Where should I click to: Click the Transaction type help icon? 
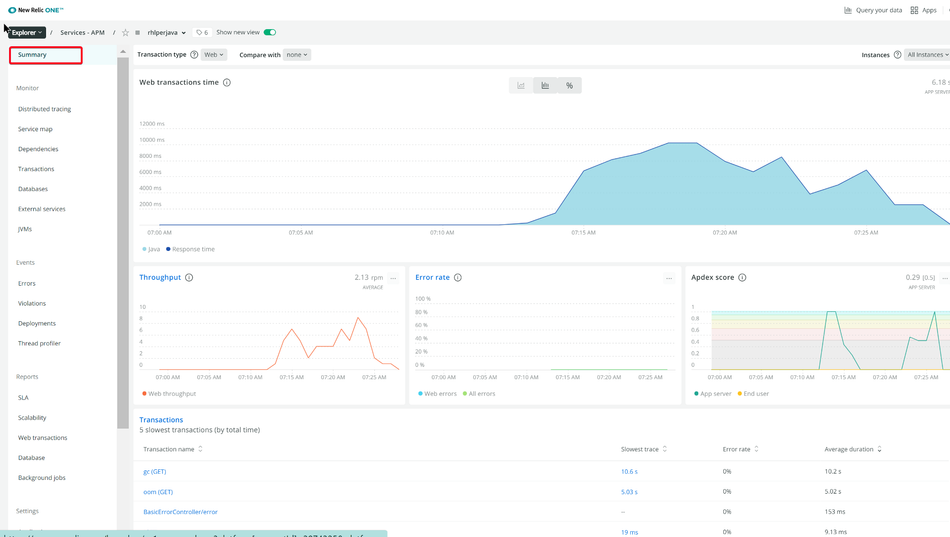tap(194, 55)
